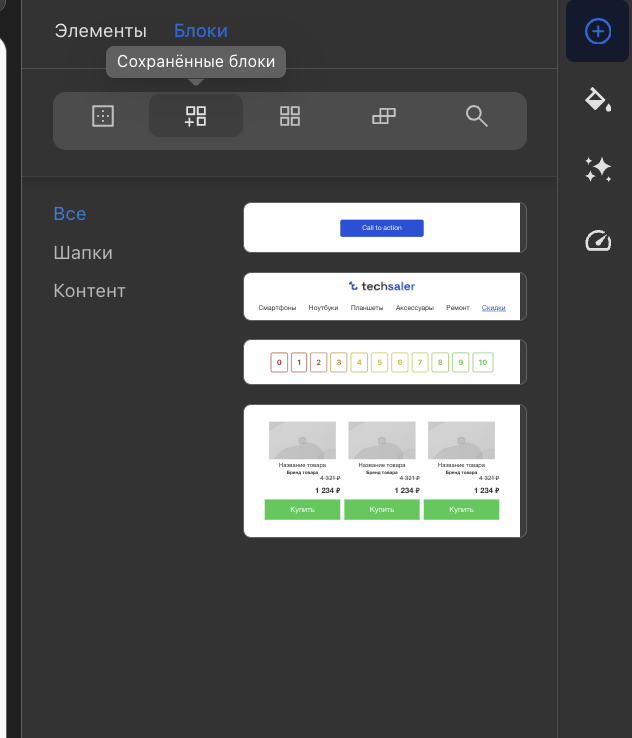The image size is (632, 738).
Task: Select the Все category filter
Action: pyautogui.click(x=70, y=214)
